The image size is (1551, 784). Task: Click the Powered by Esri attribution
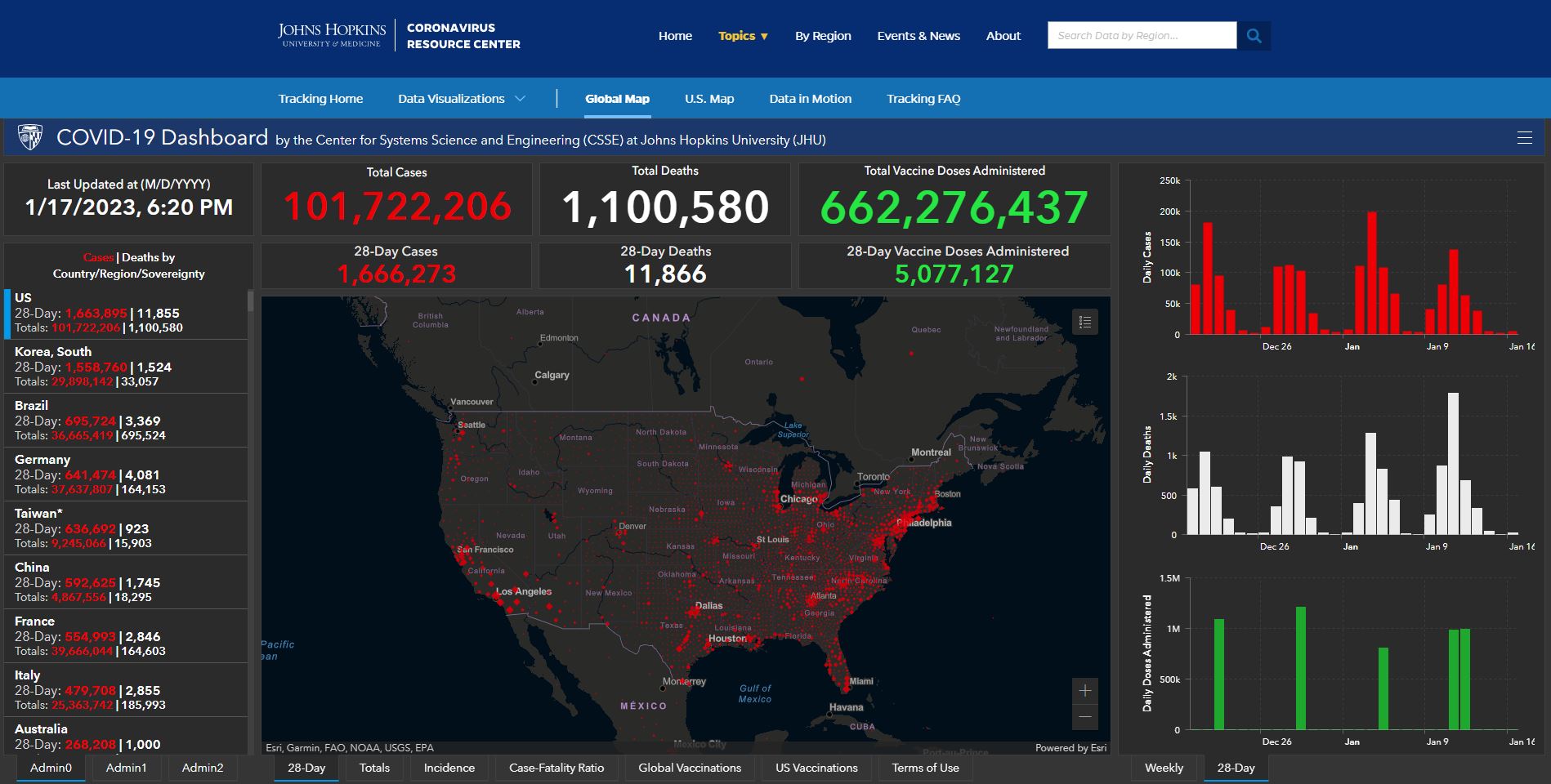click(x=1071, y=747)
